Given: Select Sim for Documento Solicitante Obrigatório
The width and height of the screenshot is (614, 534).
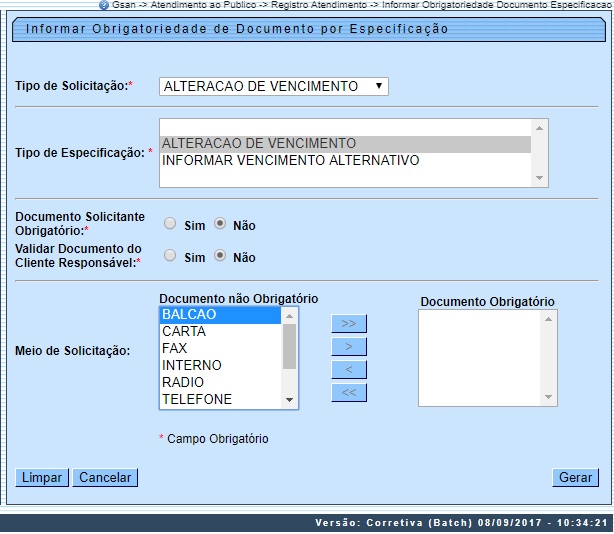Looking at the screenshot, I should coord(170,224).
